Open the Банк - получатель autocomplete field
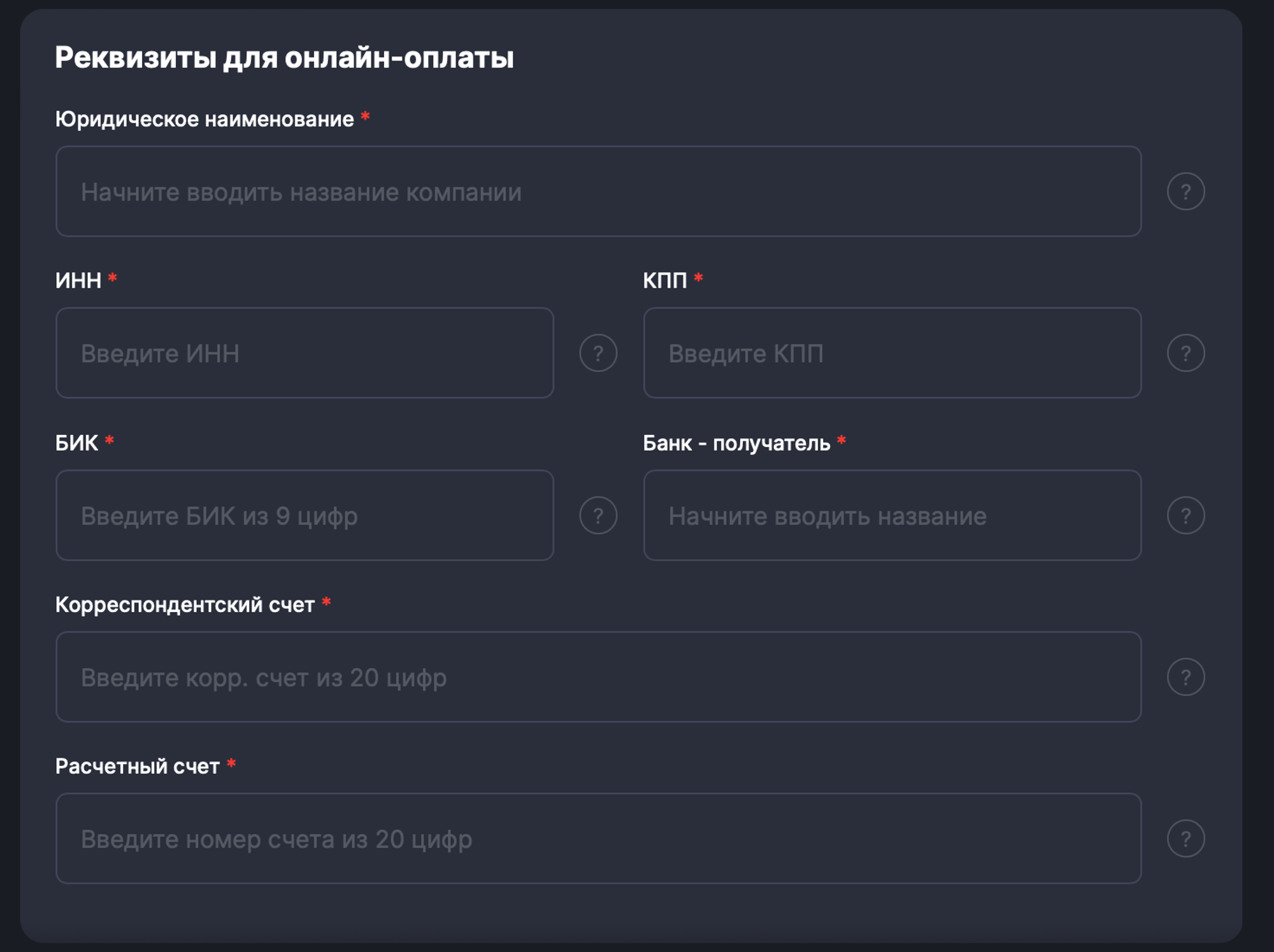The width and height of the screenshot is (1274, 952). pyautogui.click(x=892, y=515)
